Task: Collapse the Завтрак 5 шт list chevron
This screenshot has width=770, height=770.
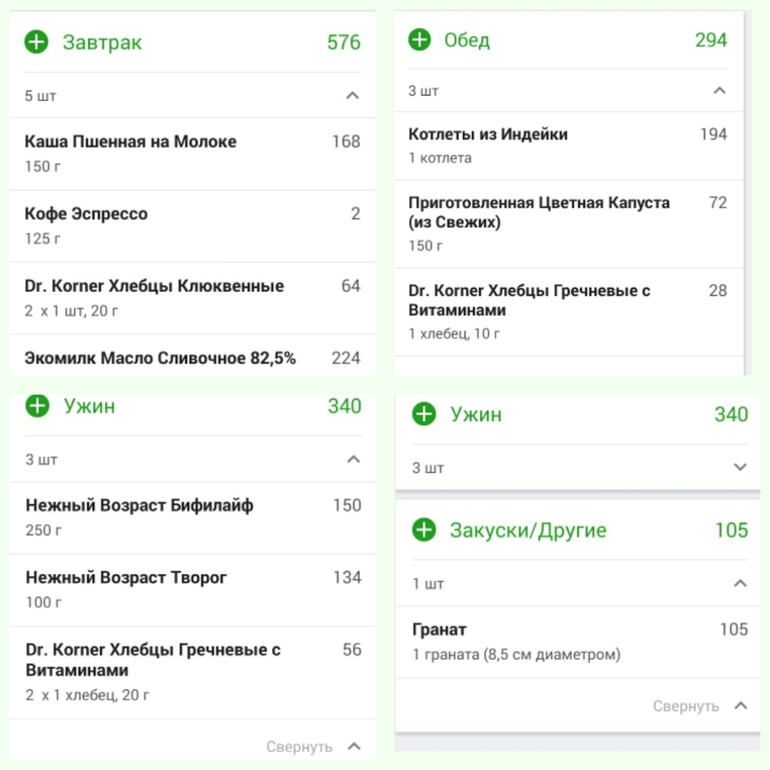Action: pyautogui.click(x=352, y=95)
